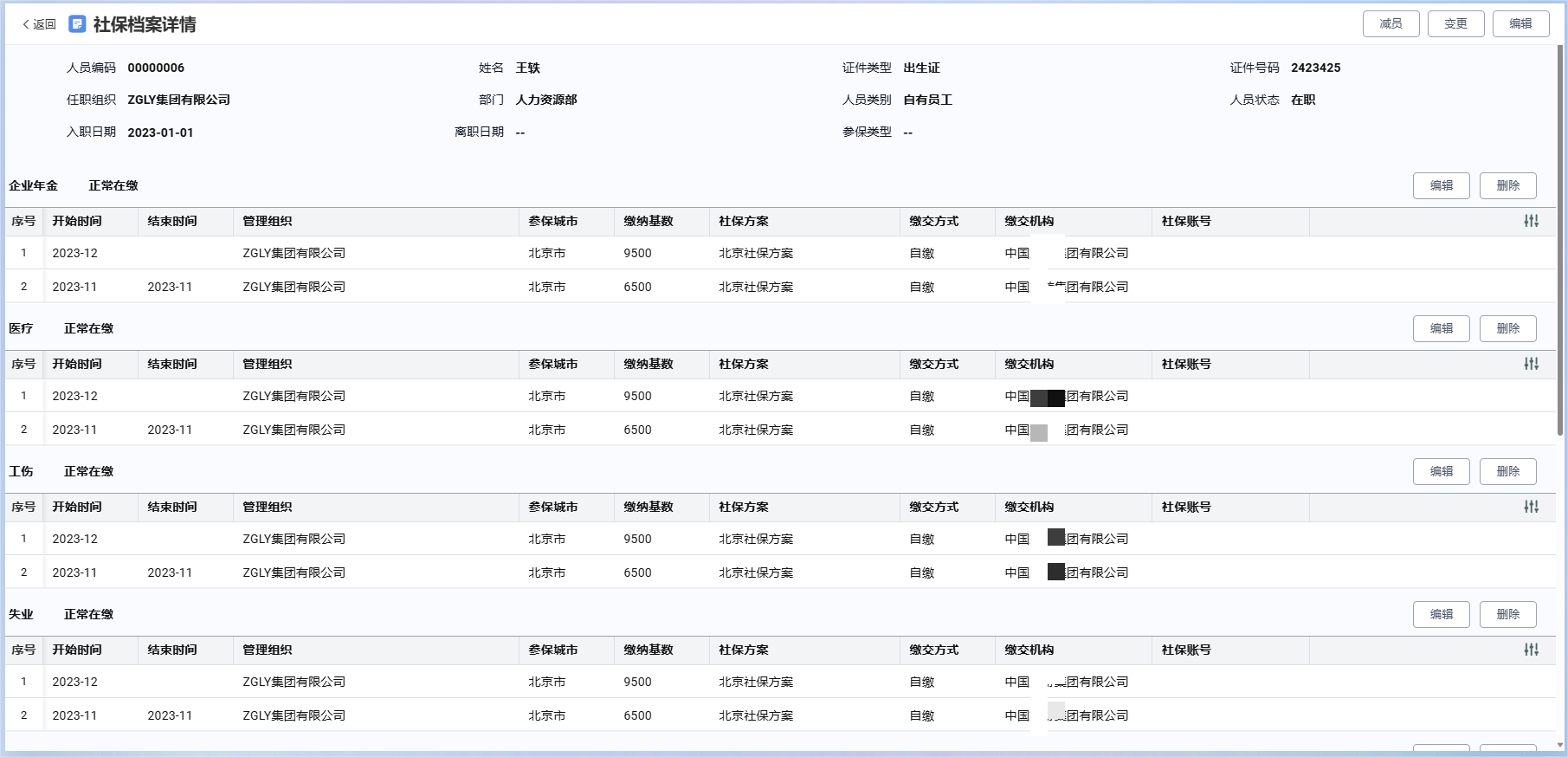Image resolution: width=1568 pixels, height=757 pixels.
Task: Select 北京社保方案 in 工伤 row 1
Action: [x=756, y=539]
